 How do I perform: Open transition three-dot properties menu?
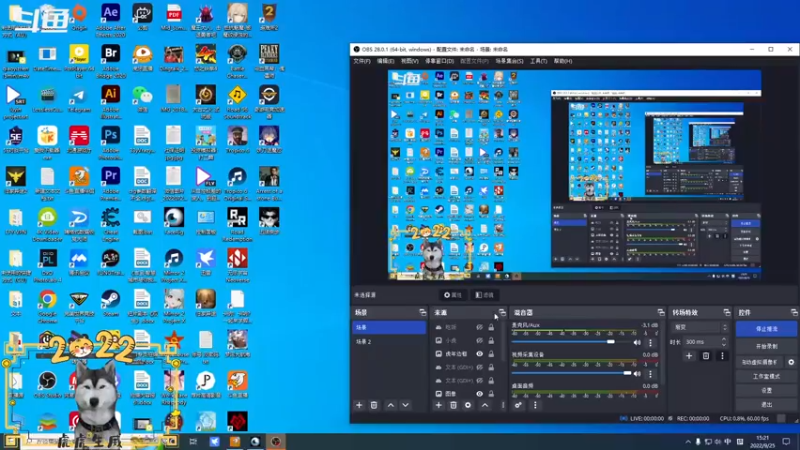(x=722, y=356)
